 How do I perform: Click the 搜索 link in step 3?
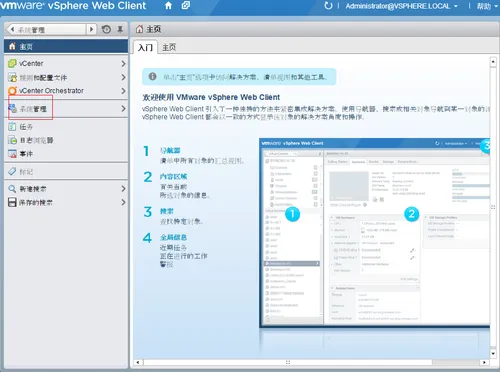(x=167, y=211)
